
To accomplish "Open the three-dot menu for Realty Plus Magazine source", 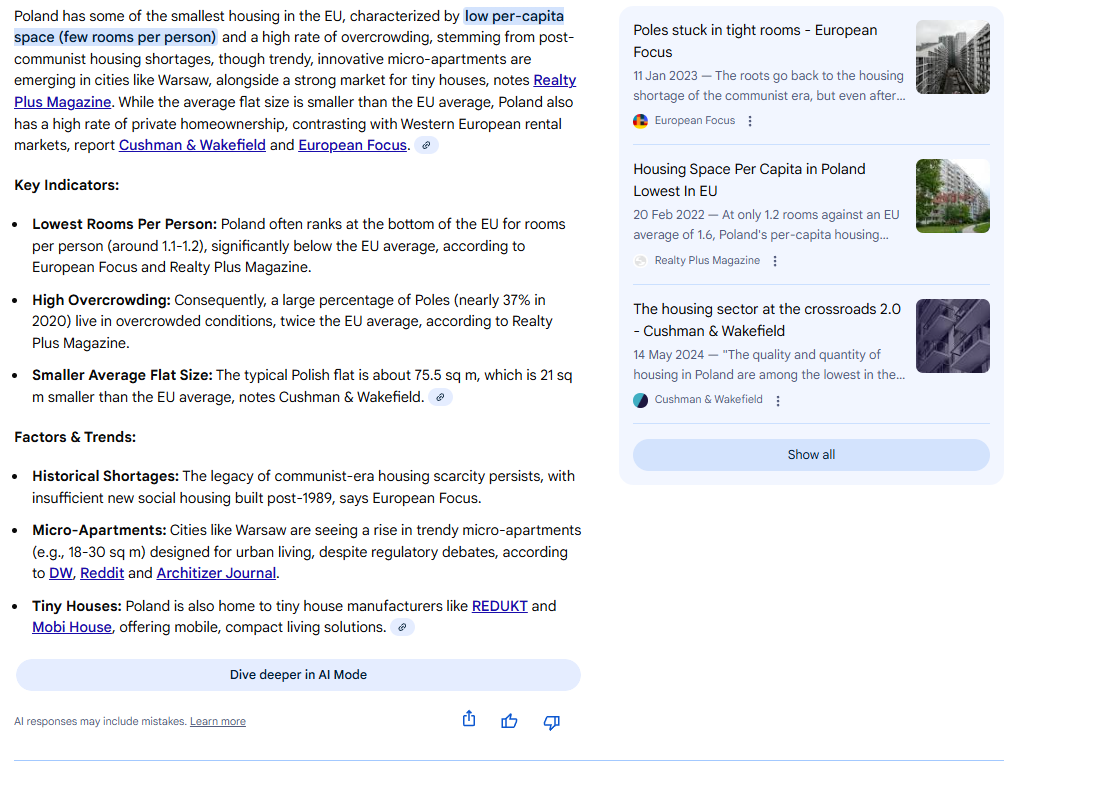I will 775,261.
